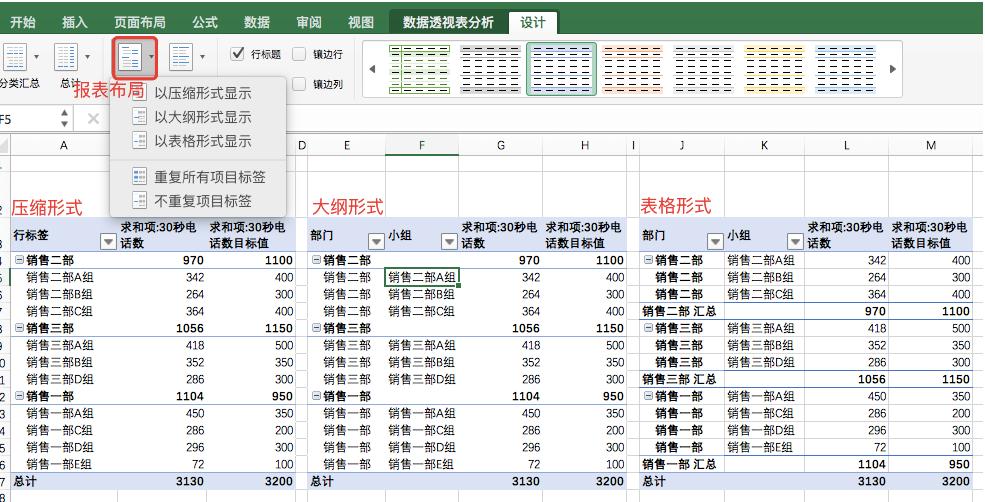Select 以大纲形式显示 outline form option
Screen dimensions: 985x502
(x=202, y=117)
